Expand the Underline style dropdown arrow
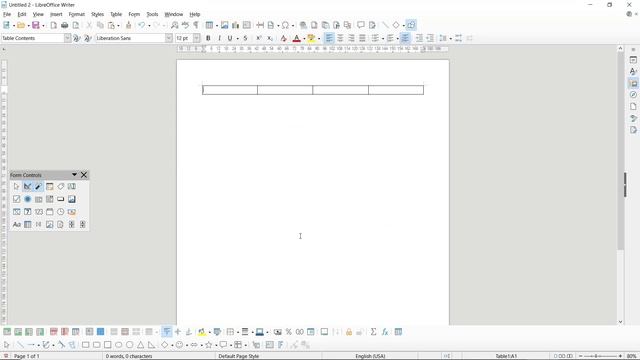The image size is (640, 360). coord(237,38)
